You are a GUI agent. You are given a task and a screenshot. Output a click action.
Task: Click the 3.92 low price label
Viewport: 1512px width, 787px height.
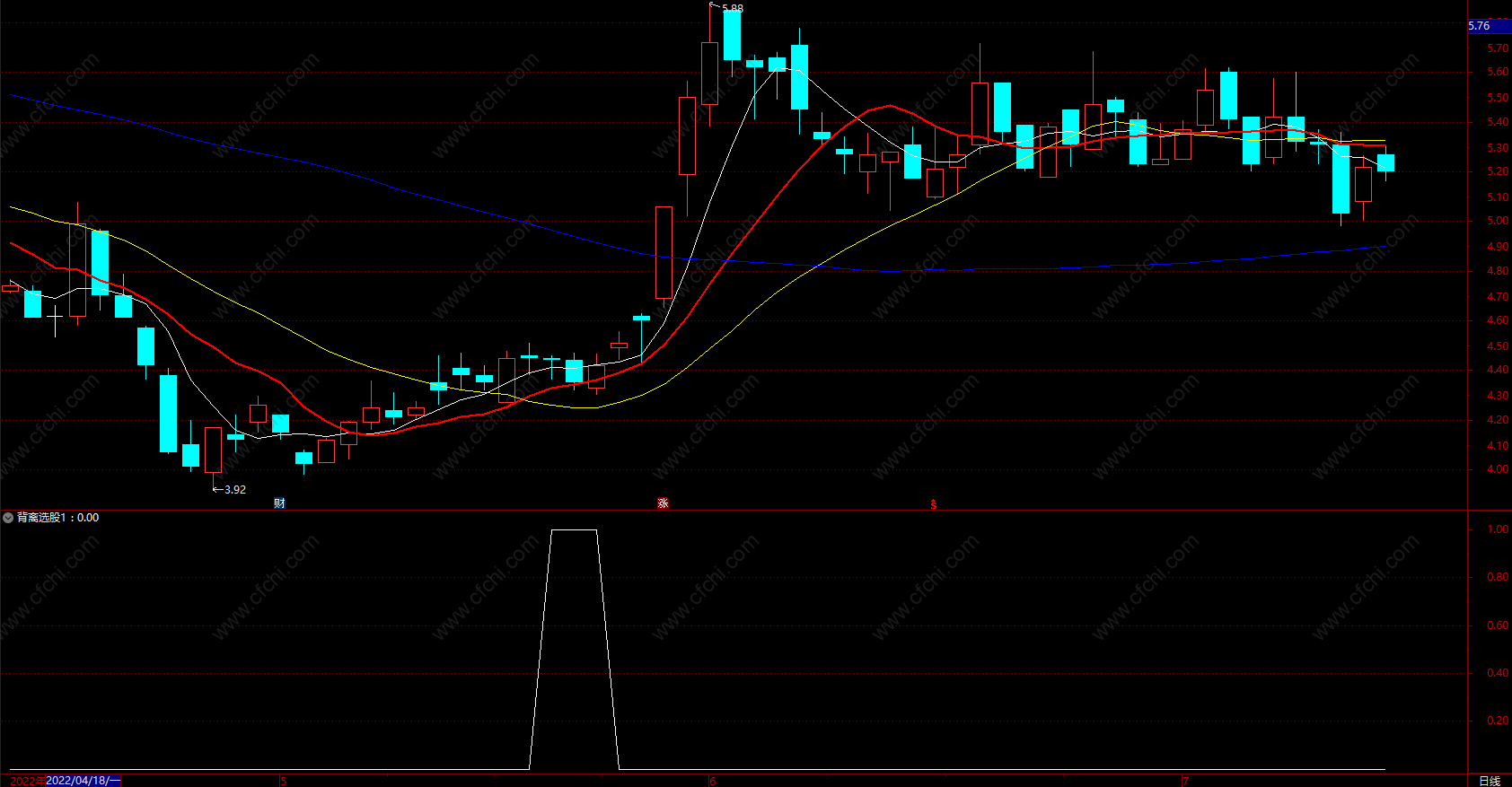[x=235, y=489]
